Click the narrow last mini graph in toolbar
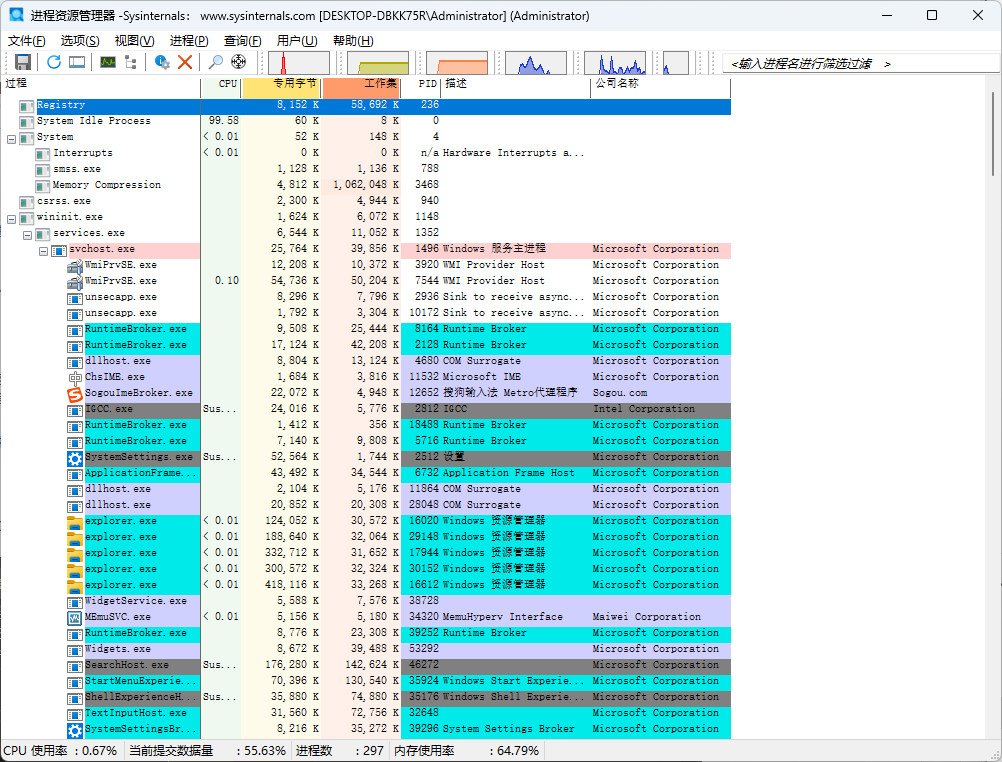 (x=676, y=63)
